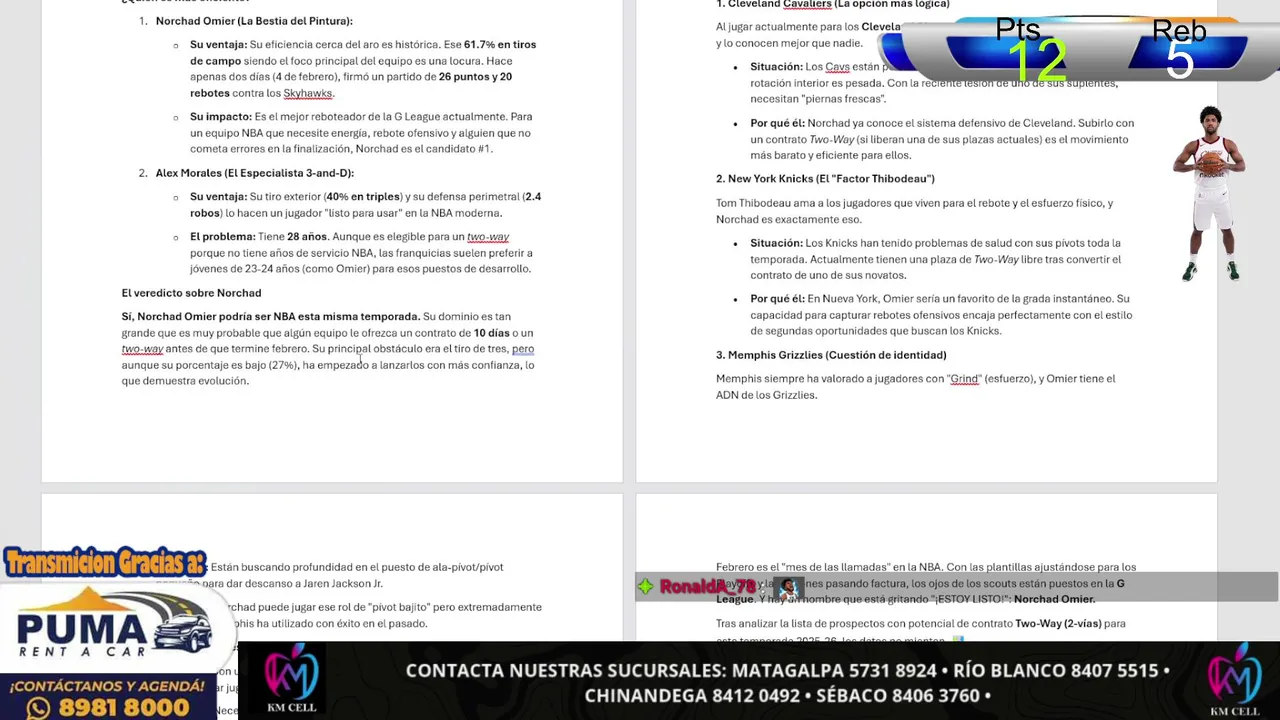Image resolution: width=1280 pixels, height=720 pixels.
Task: Click the left KM Cell logo
Action: click(x=292, y=680)
